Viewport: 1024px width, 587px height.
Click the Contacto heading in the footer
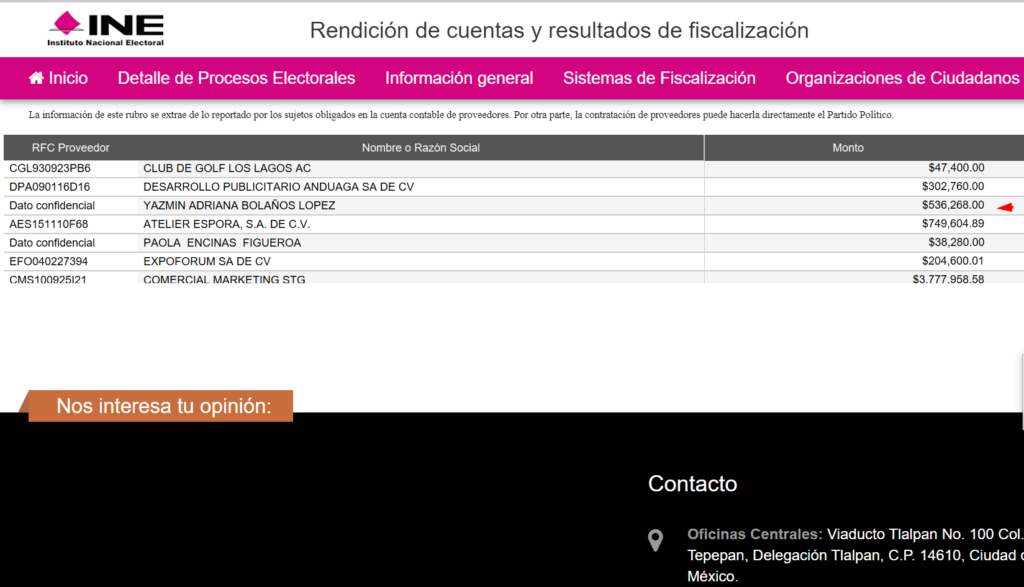click(x=692, y=484)
